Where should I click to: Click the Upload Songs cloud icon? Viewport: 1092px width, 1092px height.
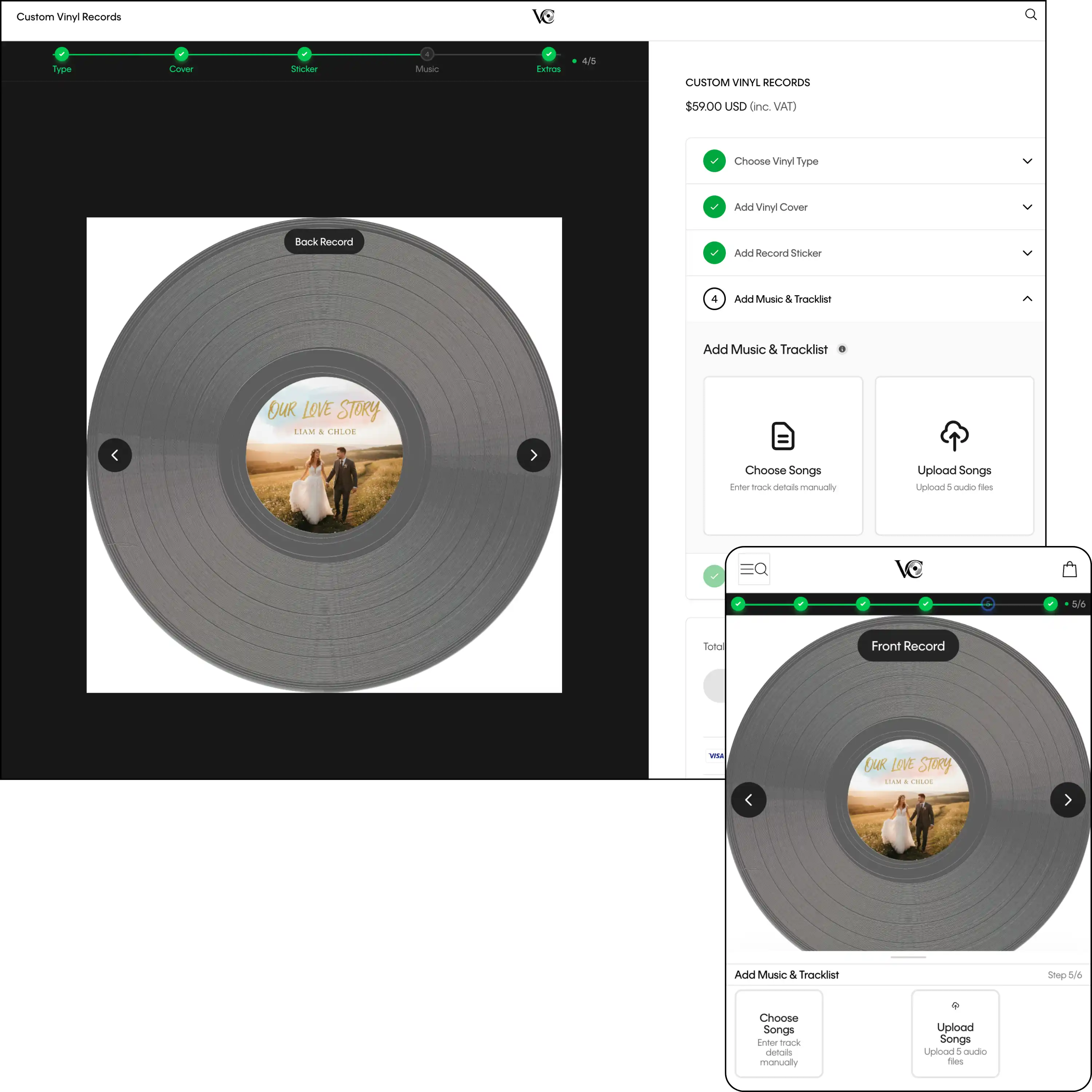click(x=954, y=436)
